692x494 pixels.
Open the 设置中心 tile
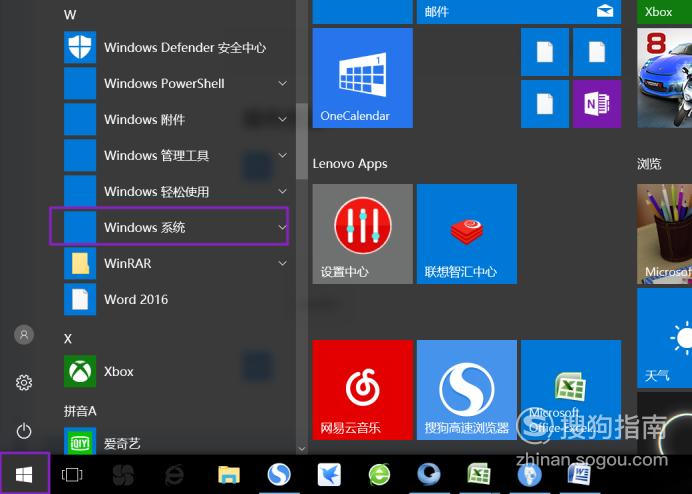pos(363,234)
